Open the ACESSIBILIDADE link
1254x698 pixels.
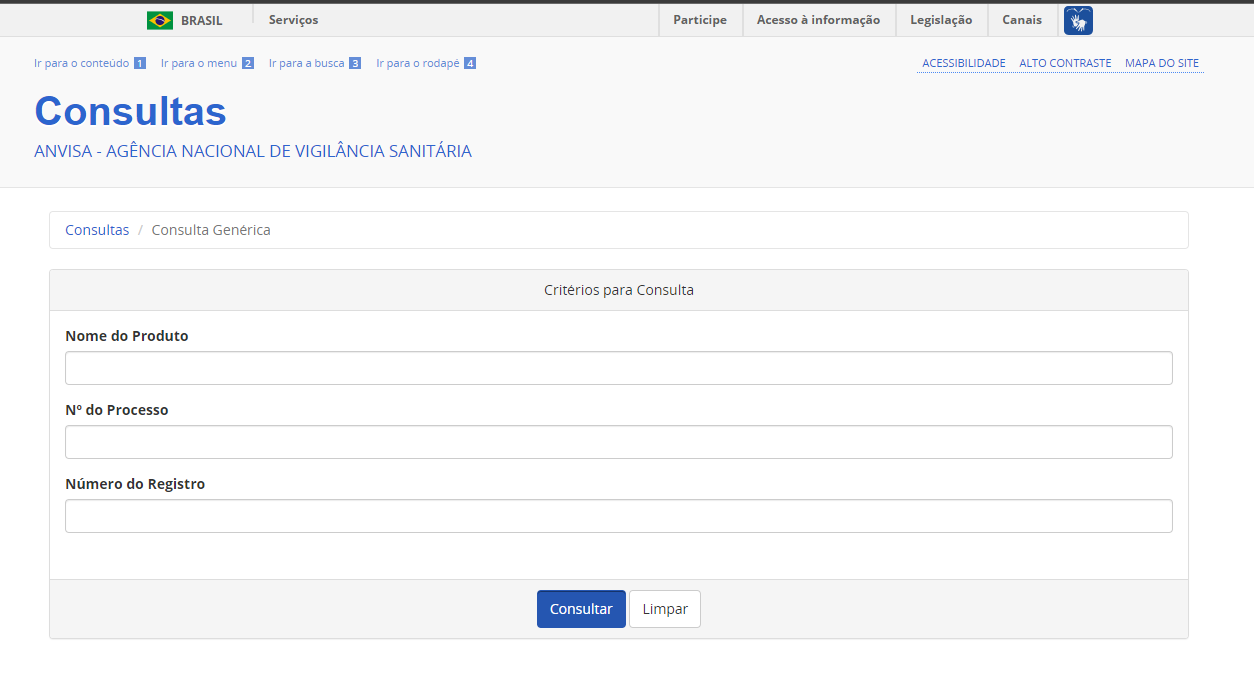[964, 63]
